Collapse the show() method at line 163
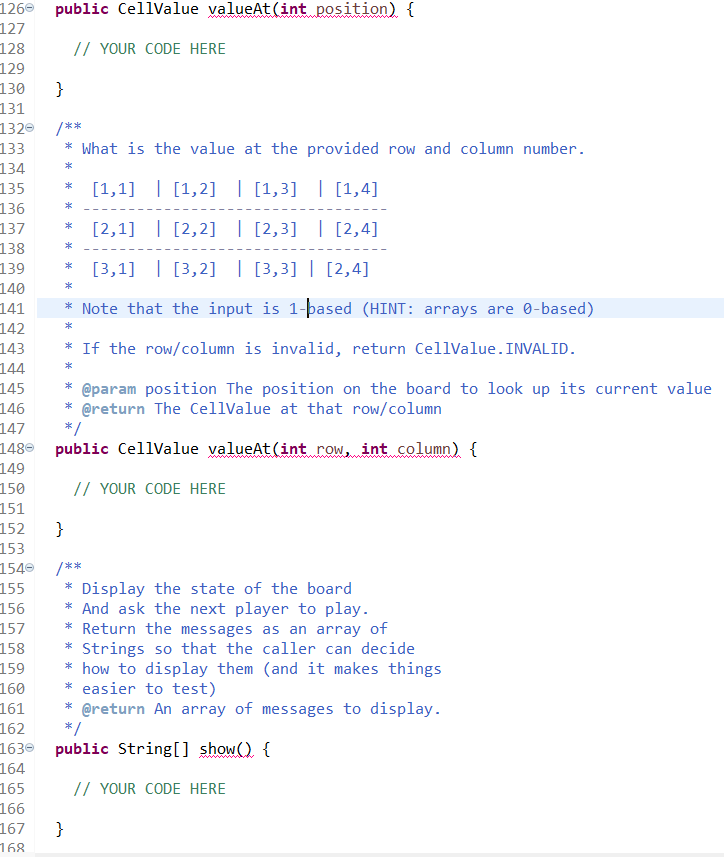Screen dimensions: 724x857 pyautogui.click(x=30, y=748)
